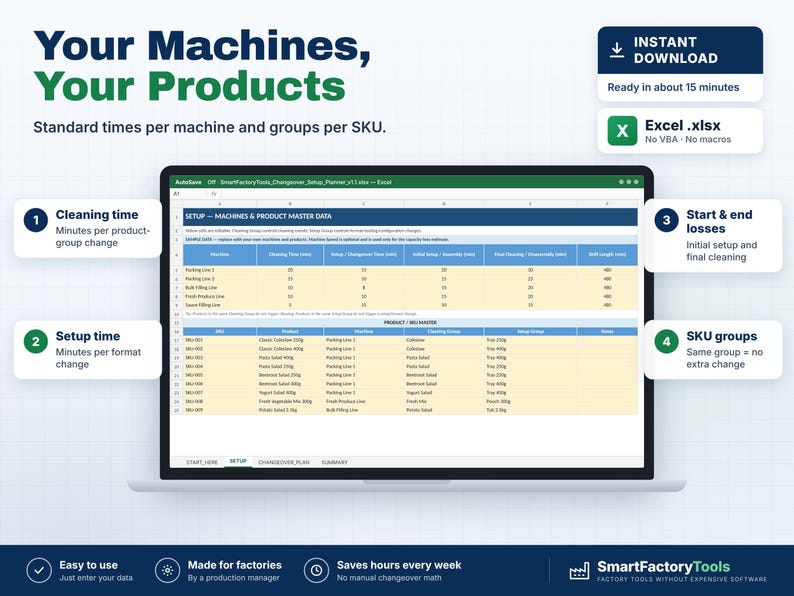Click the fx insert function icon
The image size is (794, 596).
coord(214,194)
